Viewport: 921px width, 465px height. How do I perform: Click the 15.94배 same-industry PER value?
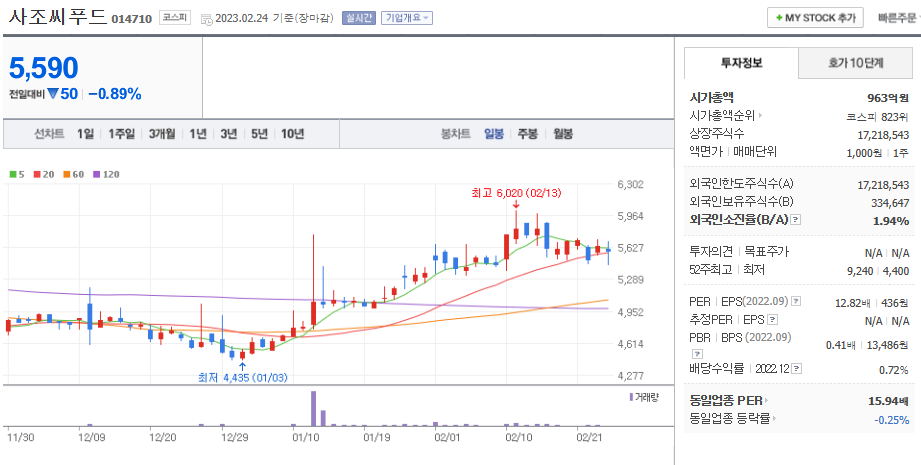point(889,401)
